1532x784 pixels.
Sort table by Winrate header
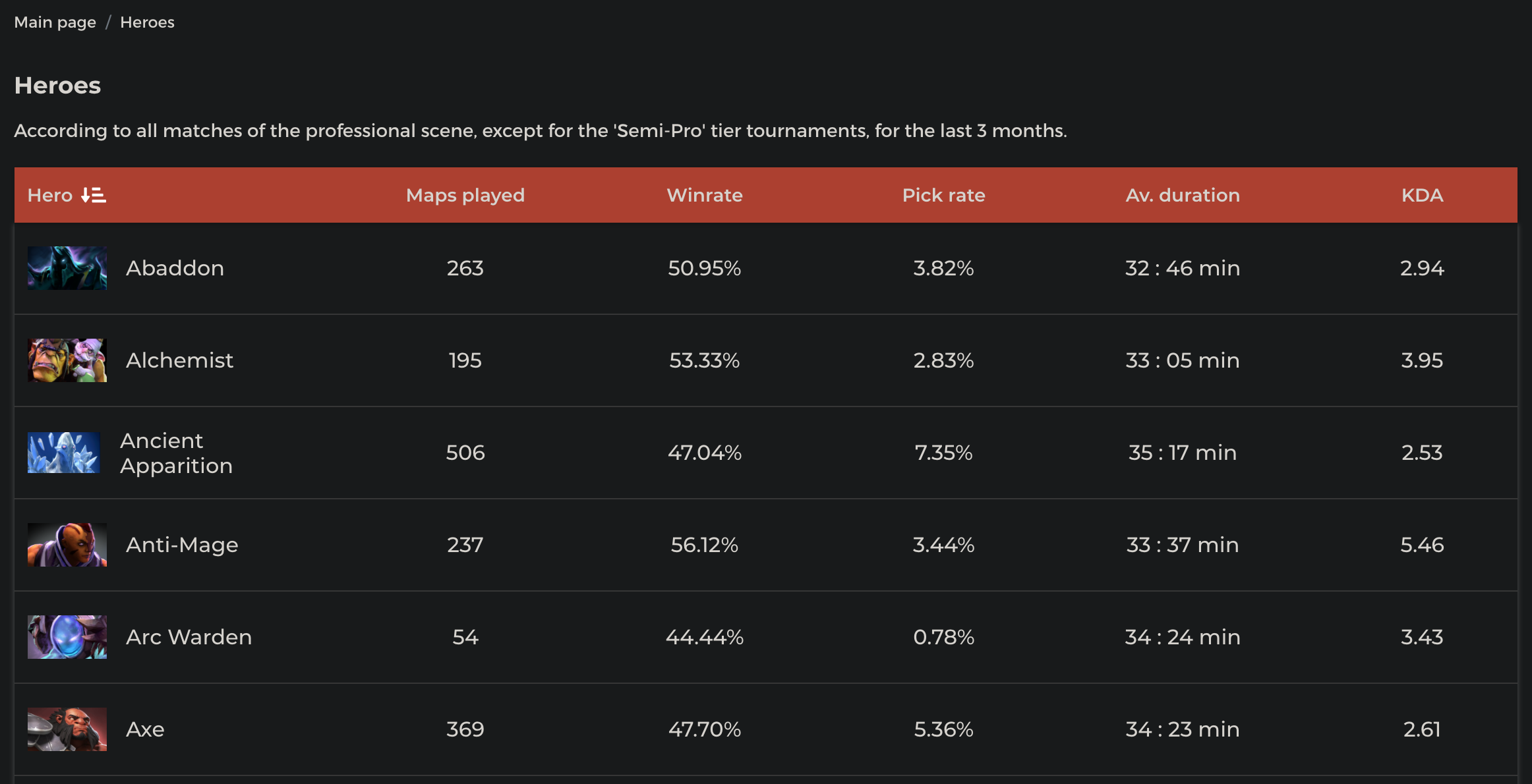click(705, 196)
